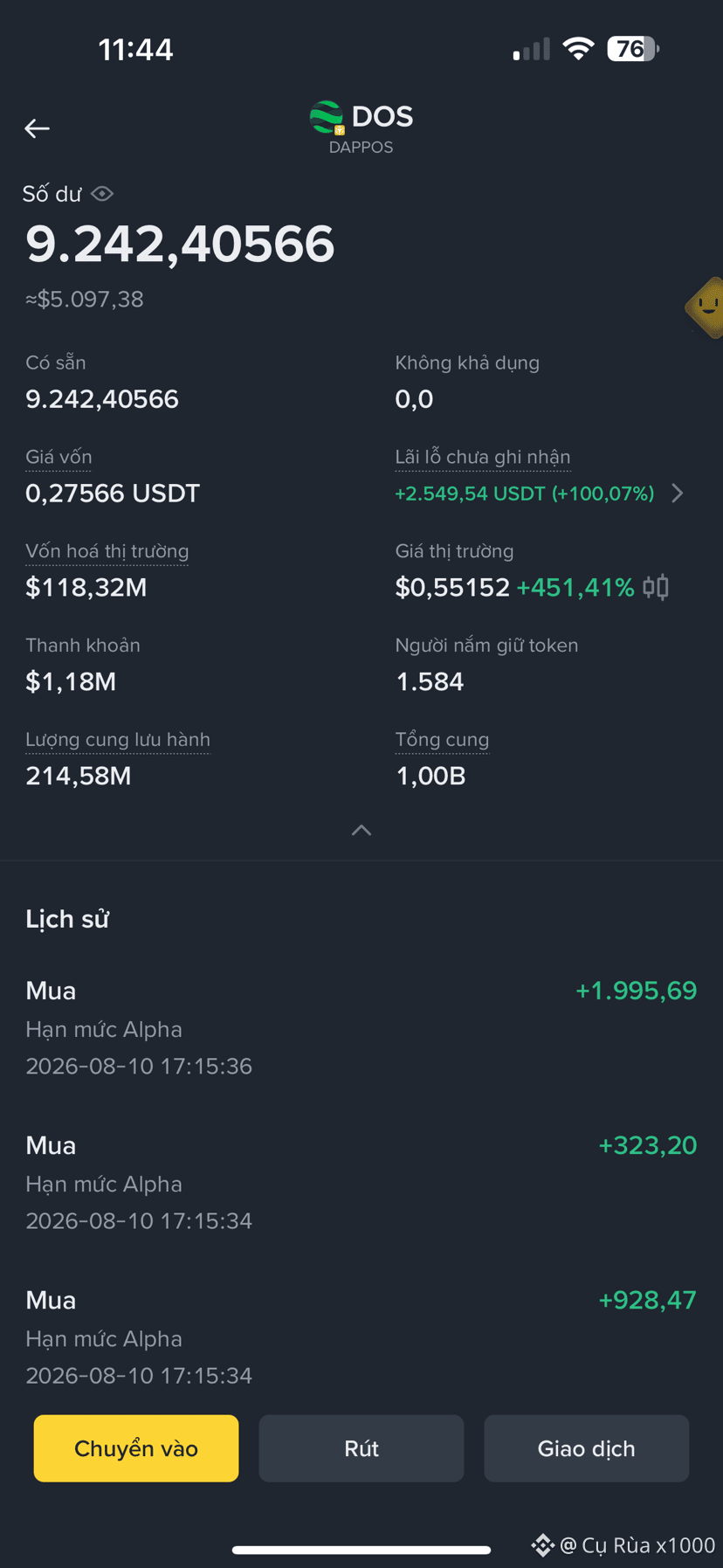Tap Lãi lỗ chưa ghi nhận label
Screen dimensions: 723x1568
(x=483, y=457)
